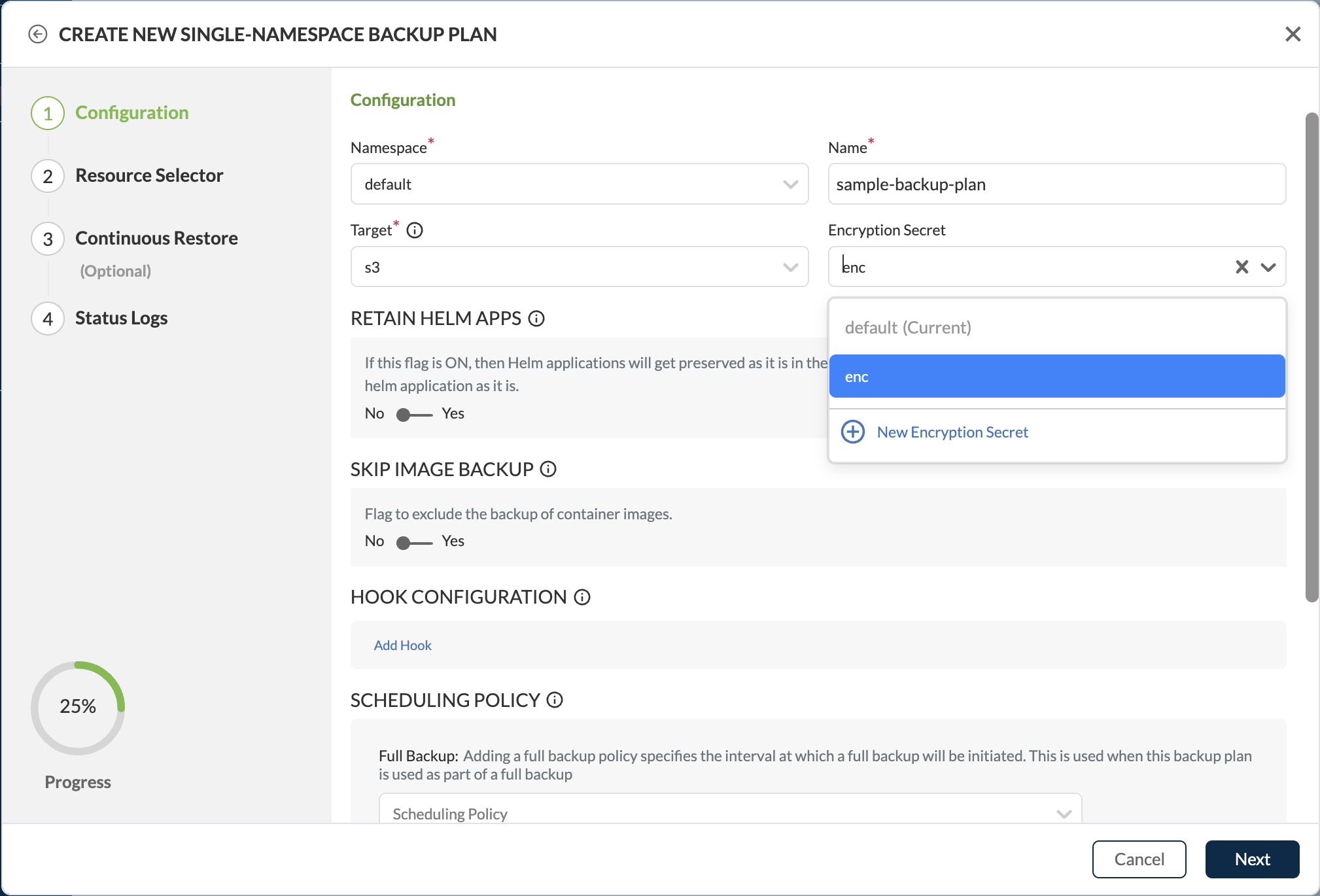Toggle Retain Helm Apps switch
The image size is (1320, 896).
click(x=414, y=415)
